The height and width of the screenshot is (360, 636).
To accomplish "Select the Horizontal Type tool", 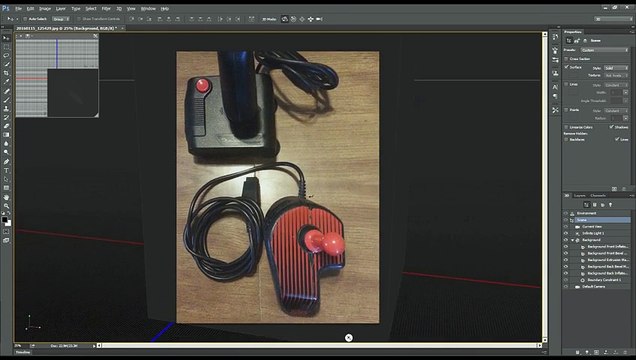I will point(6,170).
